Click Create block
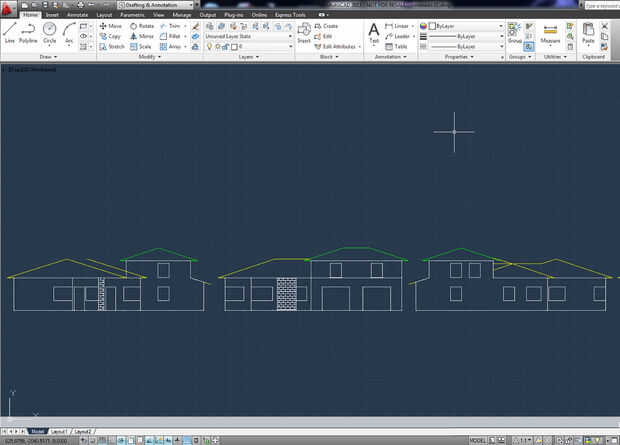The height and width of the screenshot is (445, 620). coord(326,26)
